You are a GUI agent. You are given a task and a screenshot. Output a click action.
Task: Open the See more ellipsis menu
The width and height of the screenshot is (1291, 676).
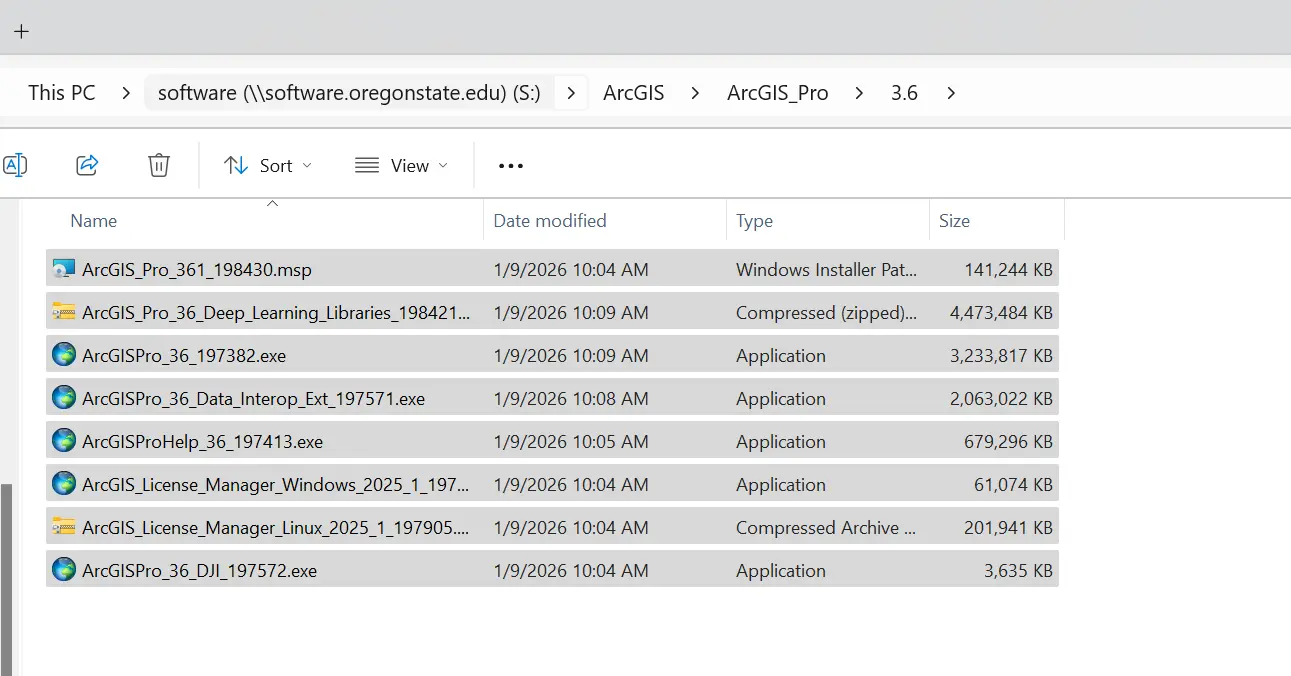tap(511, 166)
